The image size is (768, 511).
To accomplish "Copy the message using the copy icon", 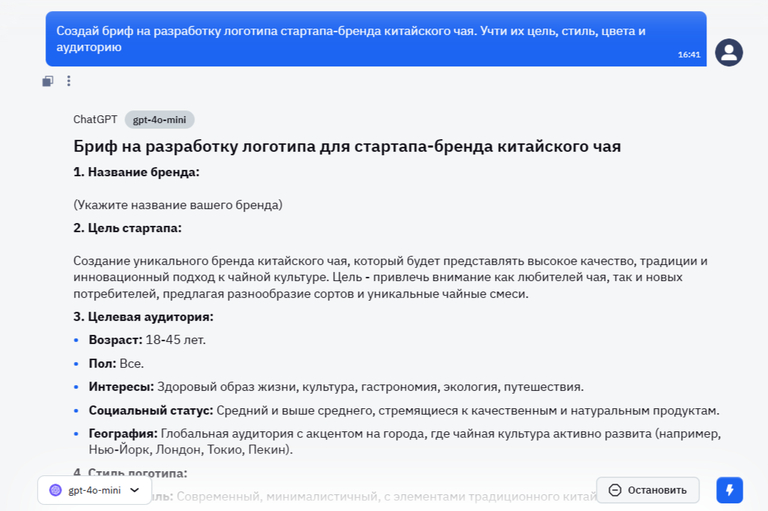I will (48, 81).
